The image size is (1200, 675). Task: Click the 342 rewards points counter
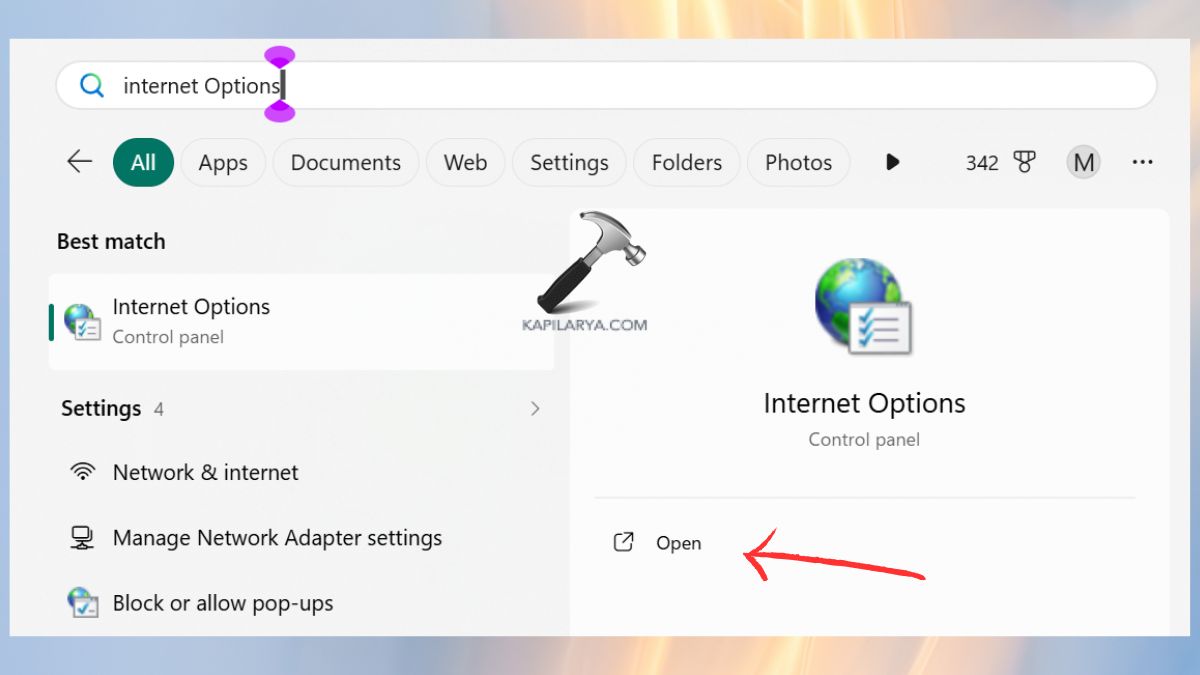pyautogui.click(x=982, y=162)
